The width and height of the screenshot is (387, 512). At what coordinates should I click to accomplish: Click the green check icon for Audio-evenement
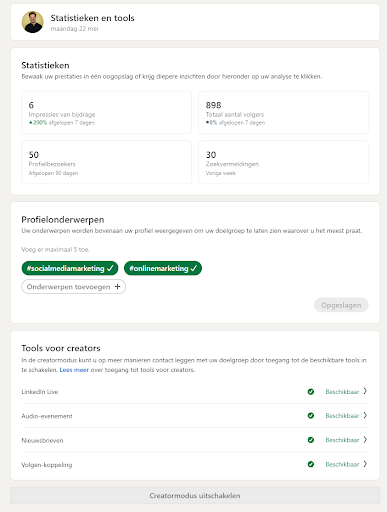pyautogui.click(x=311, y=416)
